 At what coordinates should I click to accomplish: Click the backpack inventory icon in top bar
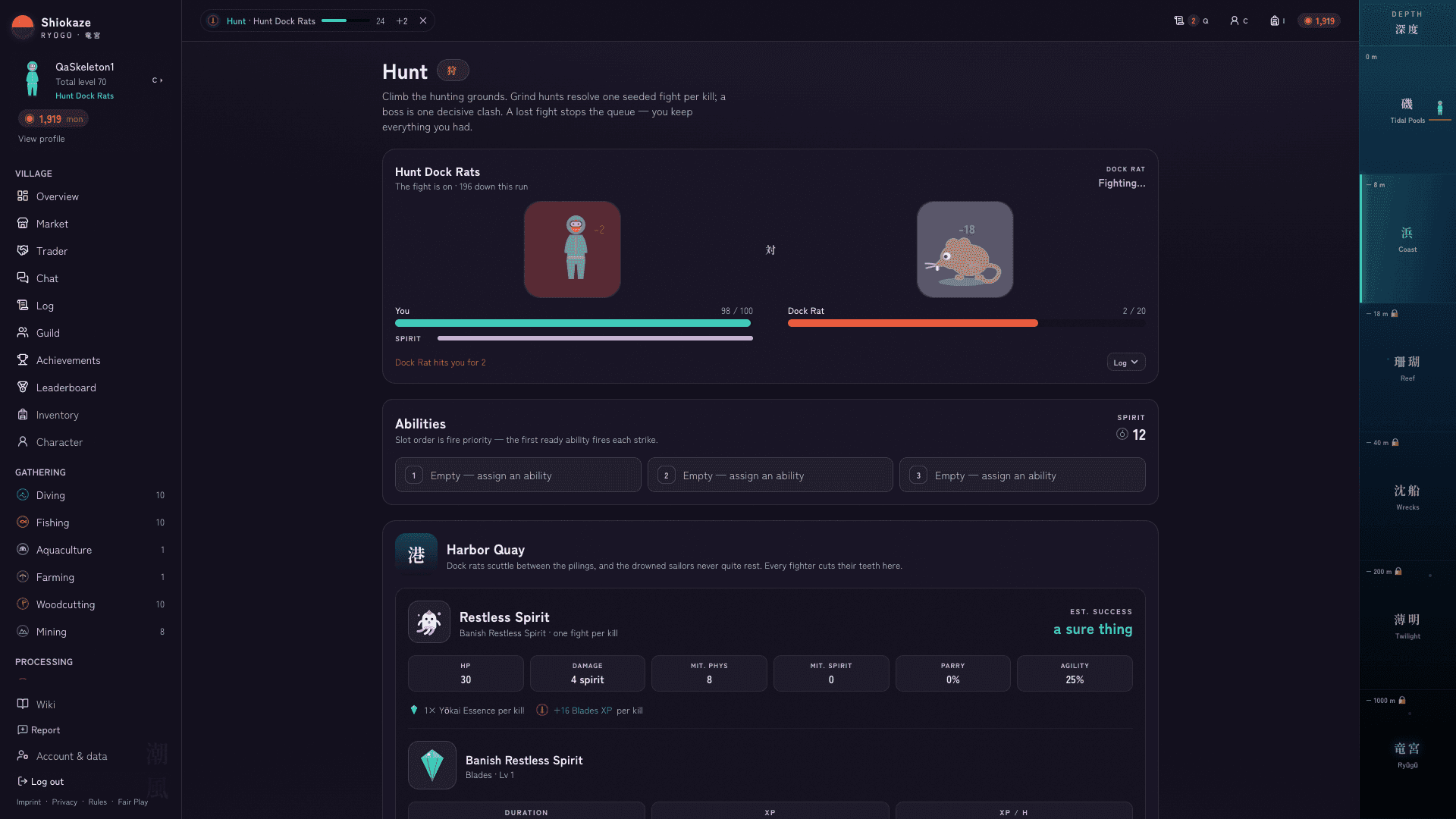[1275, 21]
